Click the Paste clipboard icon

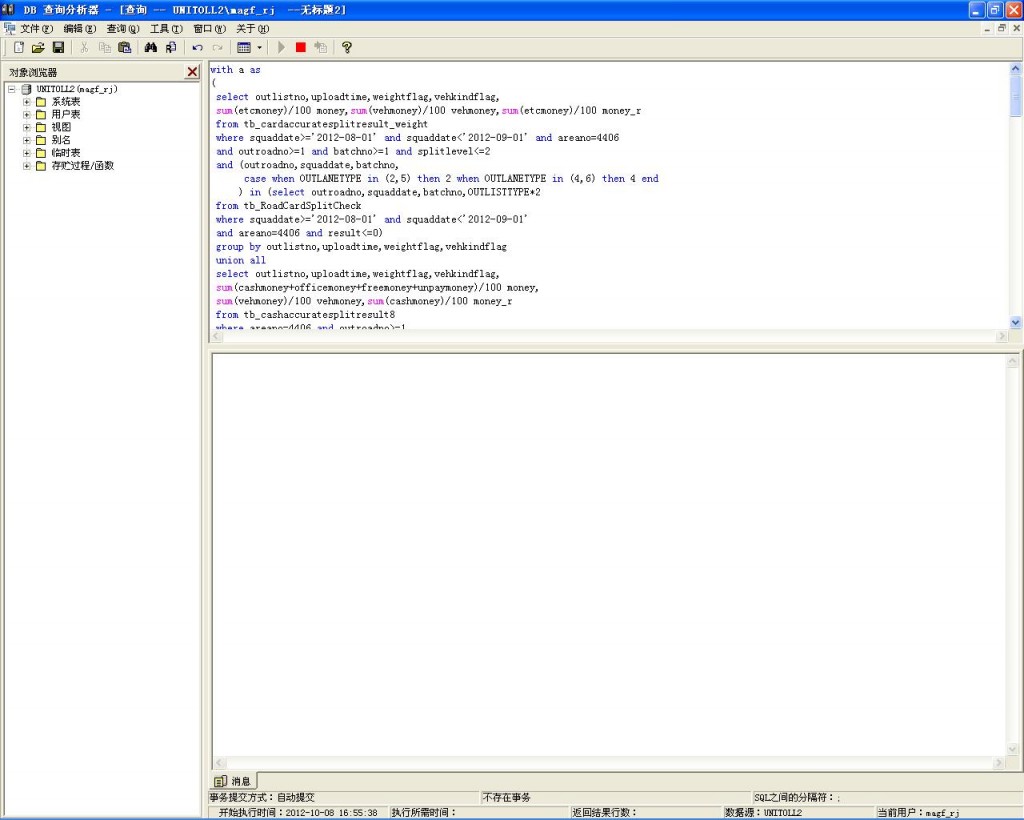click(125, 47)
